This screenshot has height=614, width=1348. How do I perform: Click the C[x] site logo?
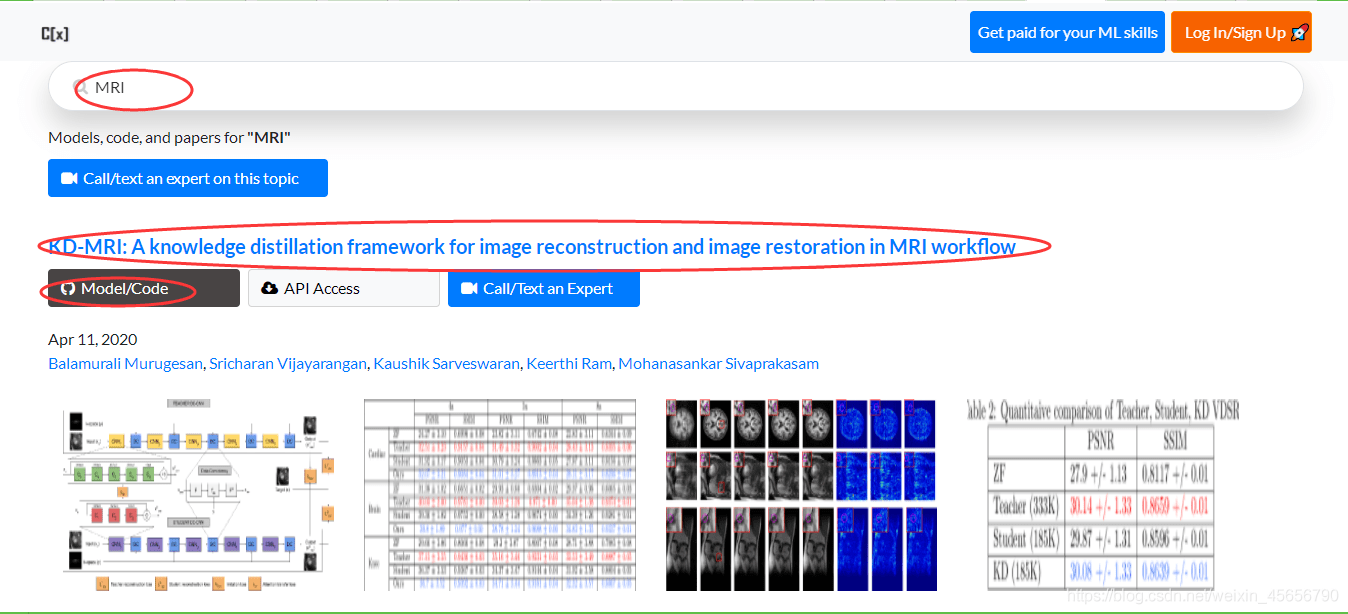tap(55, 33)
